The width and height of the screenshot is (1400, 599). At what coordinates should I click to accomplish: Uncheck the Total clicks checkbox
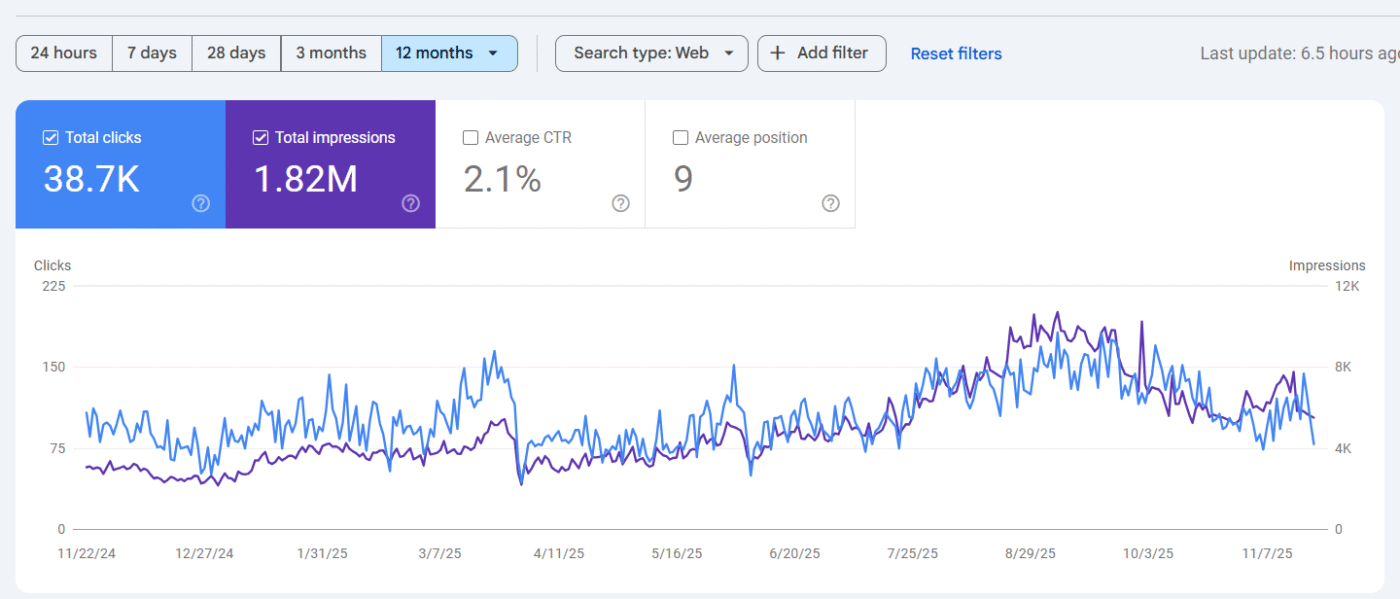(x=51, y=138)
